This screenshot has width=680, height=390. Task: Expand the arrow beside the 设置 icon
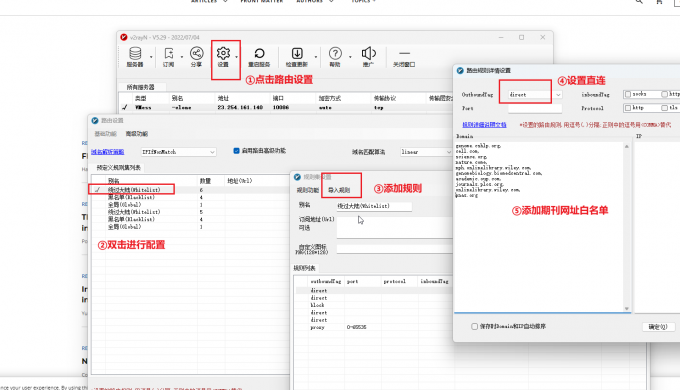236,57
